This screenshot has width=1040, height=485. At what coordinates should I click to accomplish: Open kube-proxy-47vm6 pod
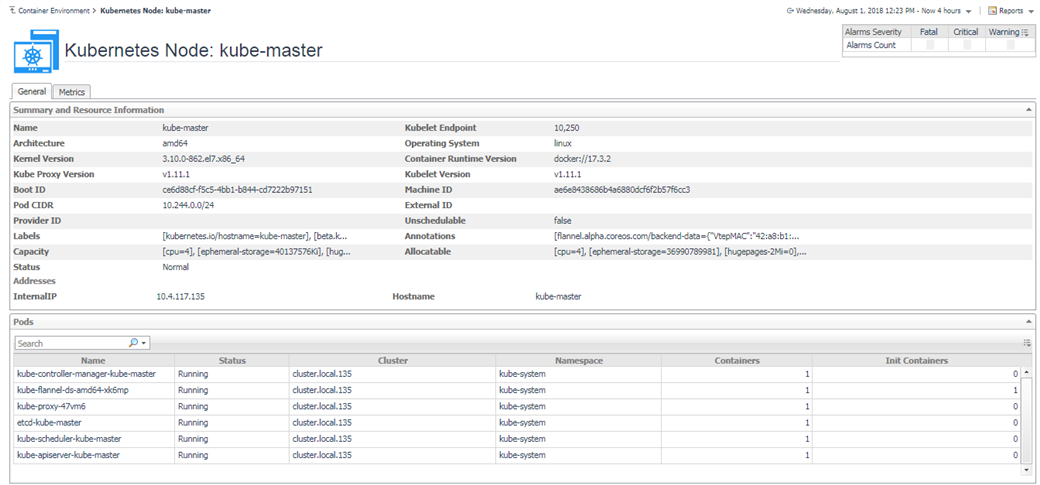pyautogui.click(x=51, y=406)
